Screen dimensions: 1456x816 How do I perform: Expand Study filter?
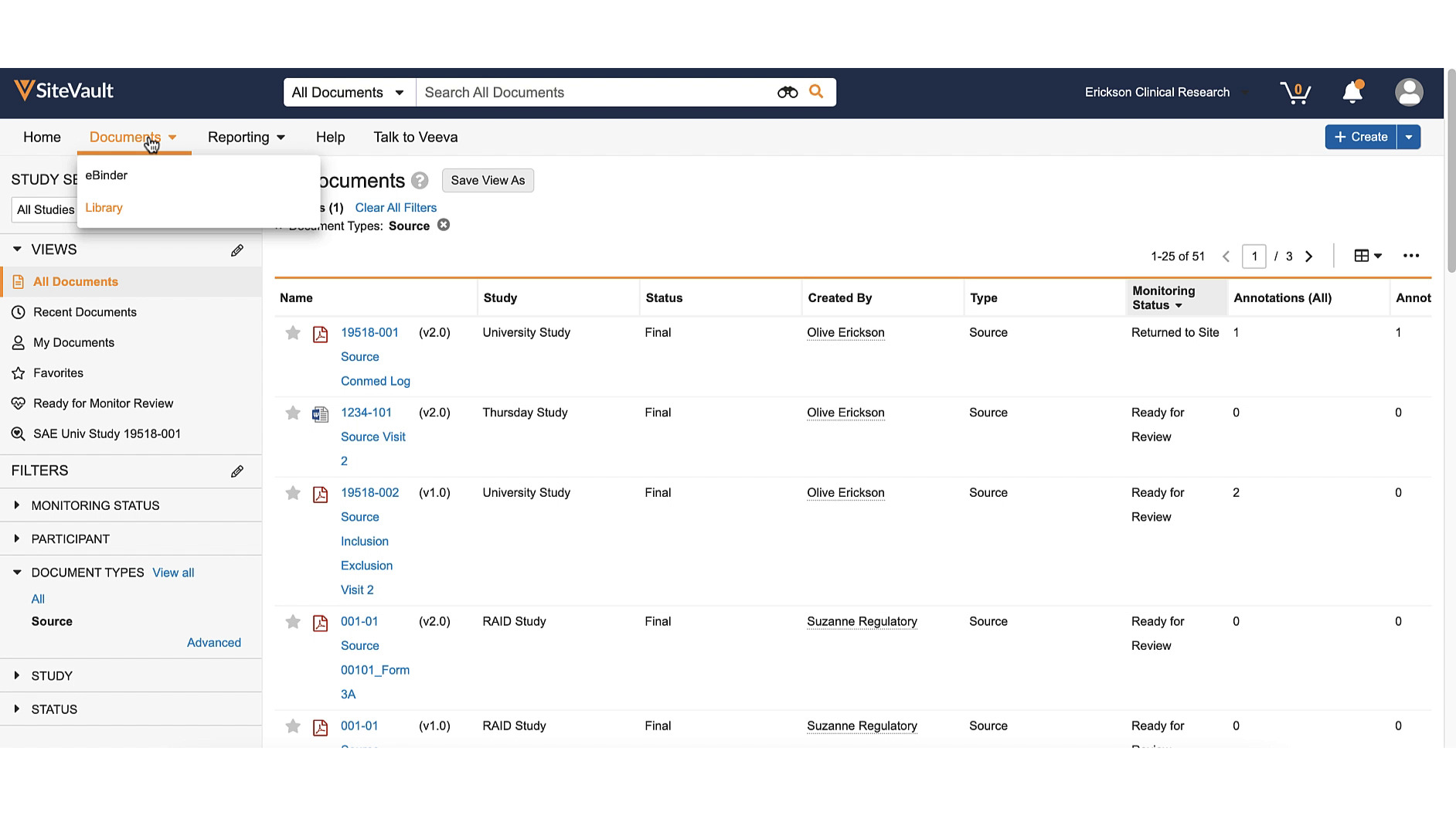(x=17, y=675)
